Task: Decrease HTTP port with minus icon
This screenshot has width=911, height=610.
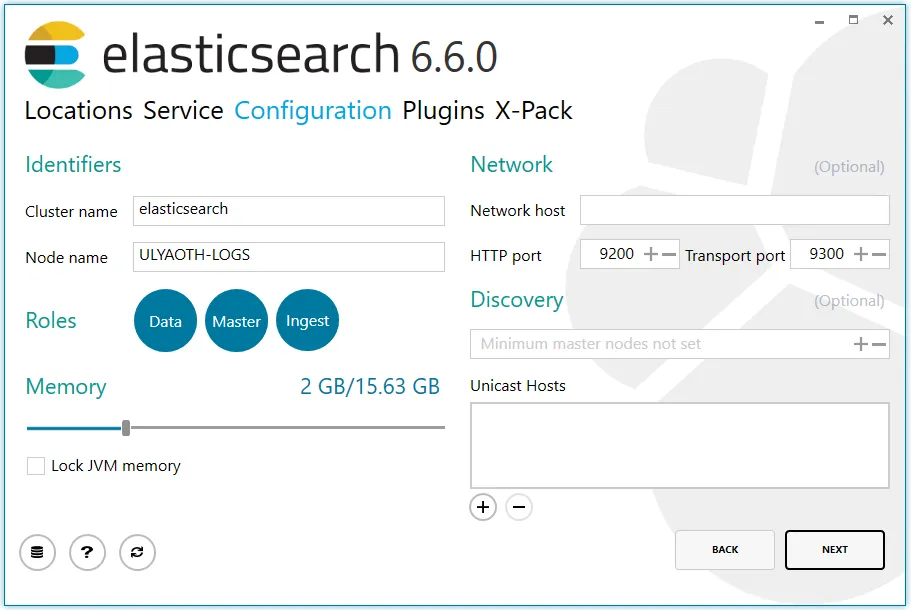Action: 669,254
